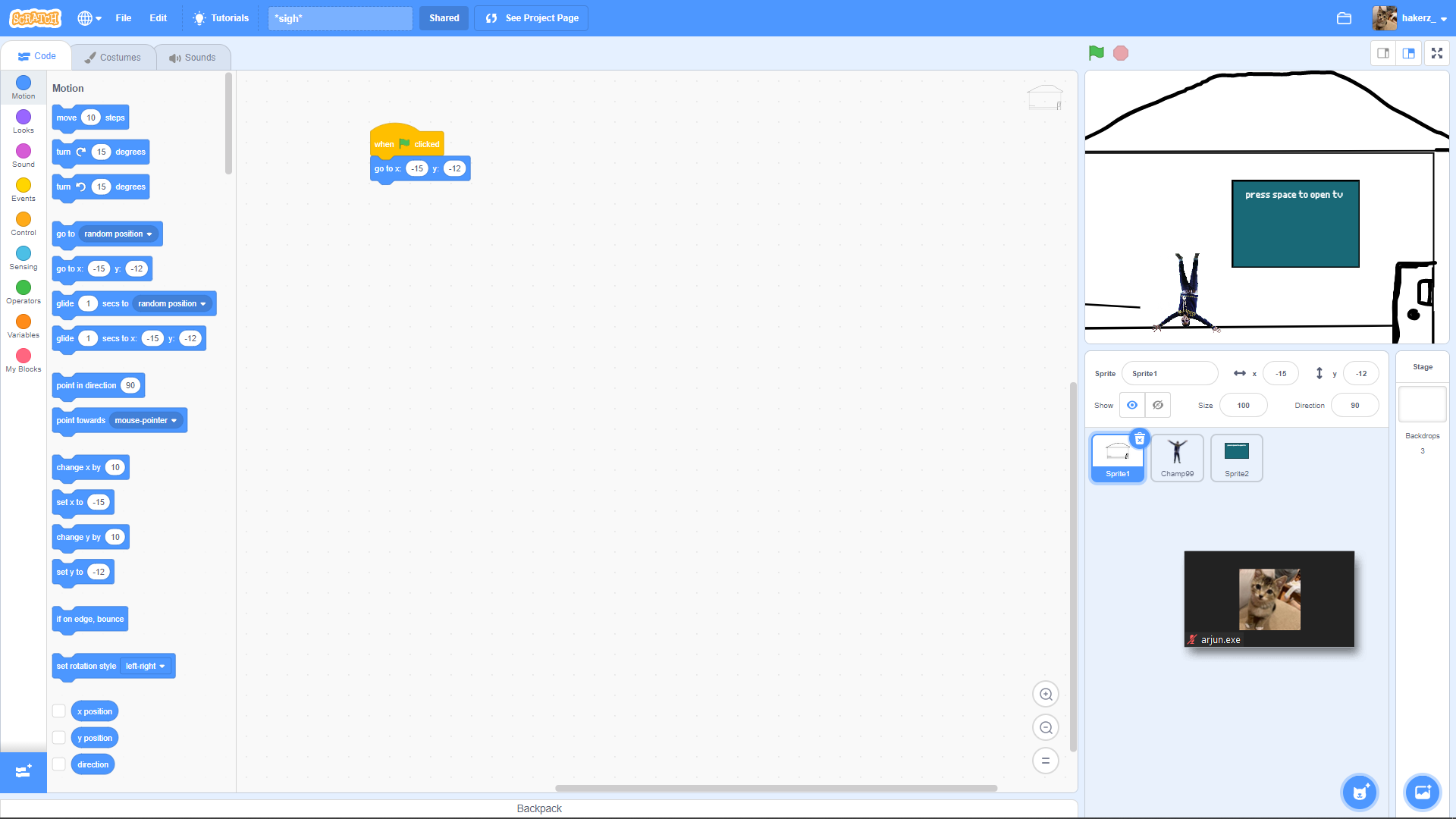Zoom out the code workspace
The width and height of the screenshot is (1456, 819).
pyautogui.click(x=1045, y=728)
